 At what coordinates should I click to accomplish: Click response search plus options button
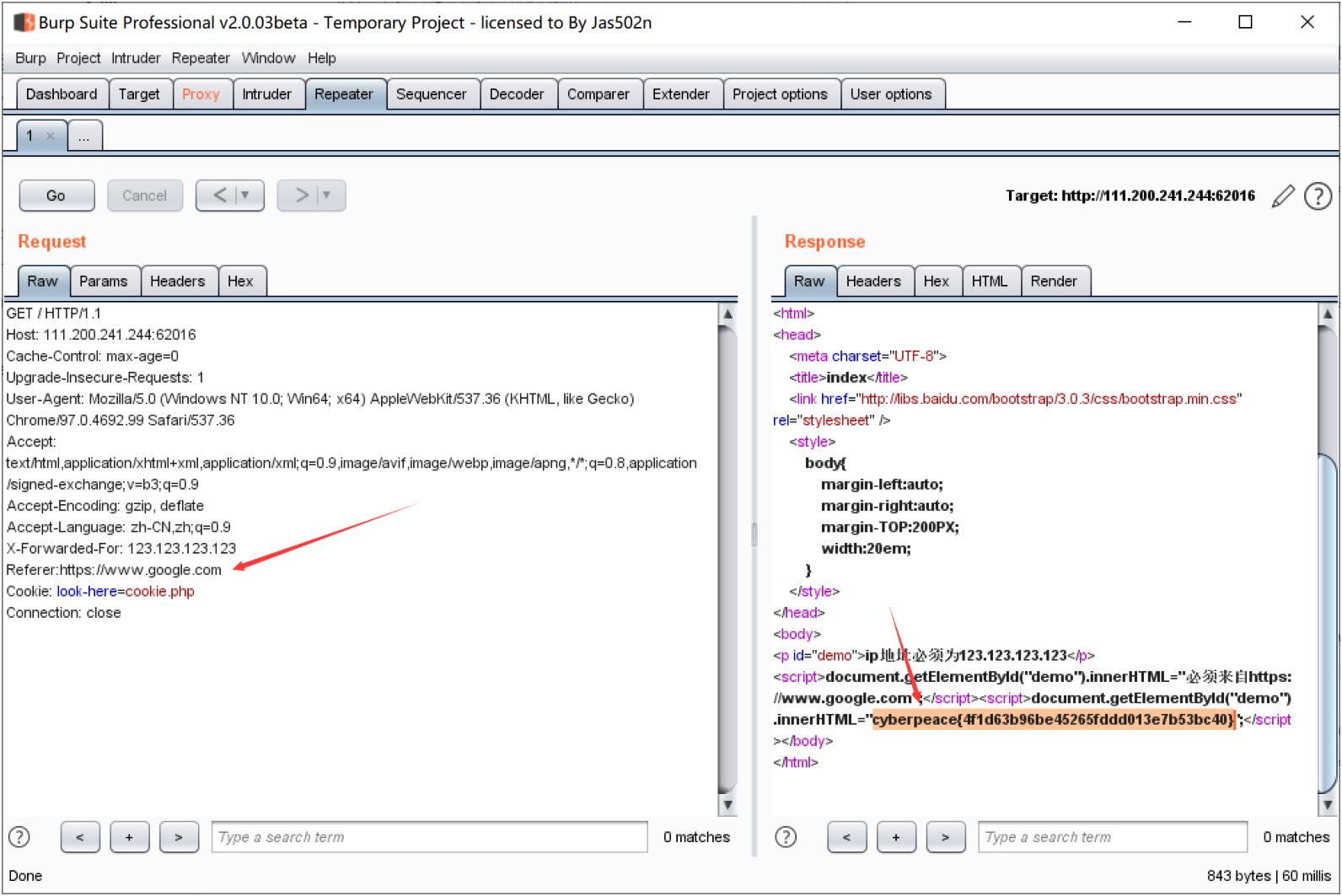point(896,837)
